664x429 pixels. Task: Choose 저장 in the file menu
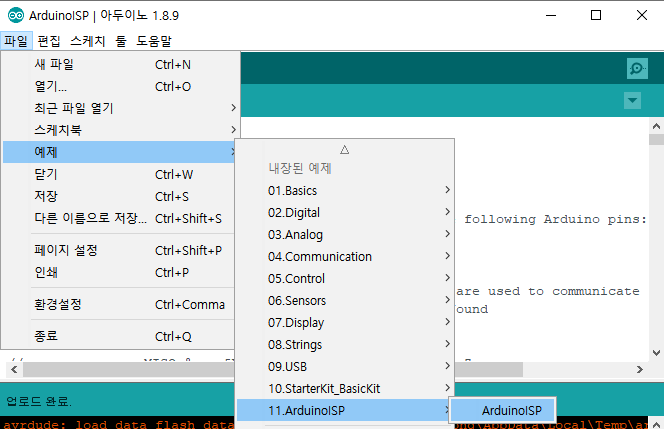[x=119, y=197]
